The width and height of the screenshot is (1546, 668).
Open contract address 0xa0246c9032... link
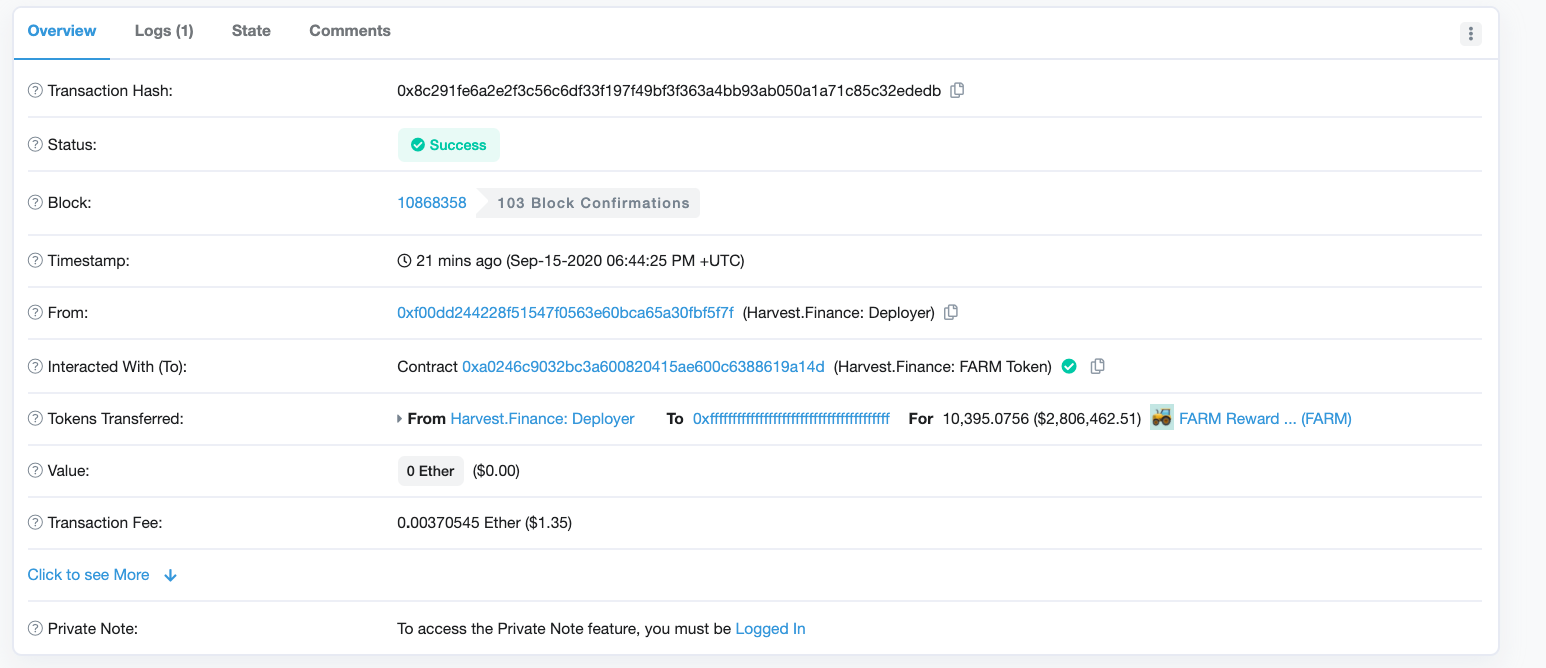tap(643, 367)
